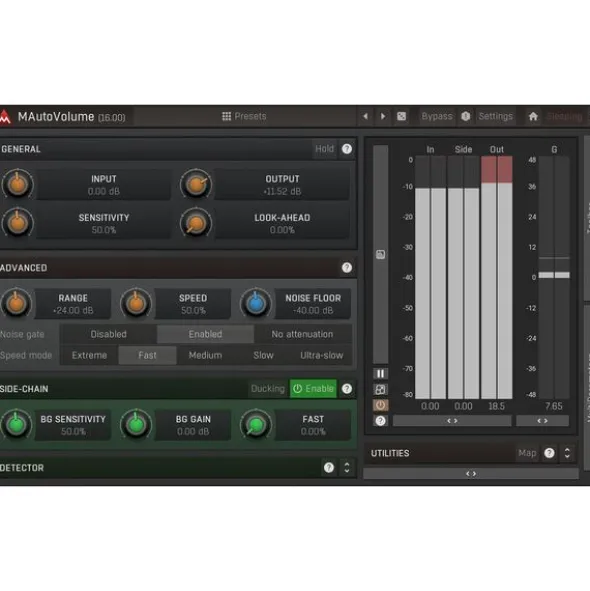The width and height of the screenshot is (590, 591).
Task: Click the randomize dice icon
Action: coord(402,116)
